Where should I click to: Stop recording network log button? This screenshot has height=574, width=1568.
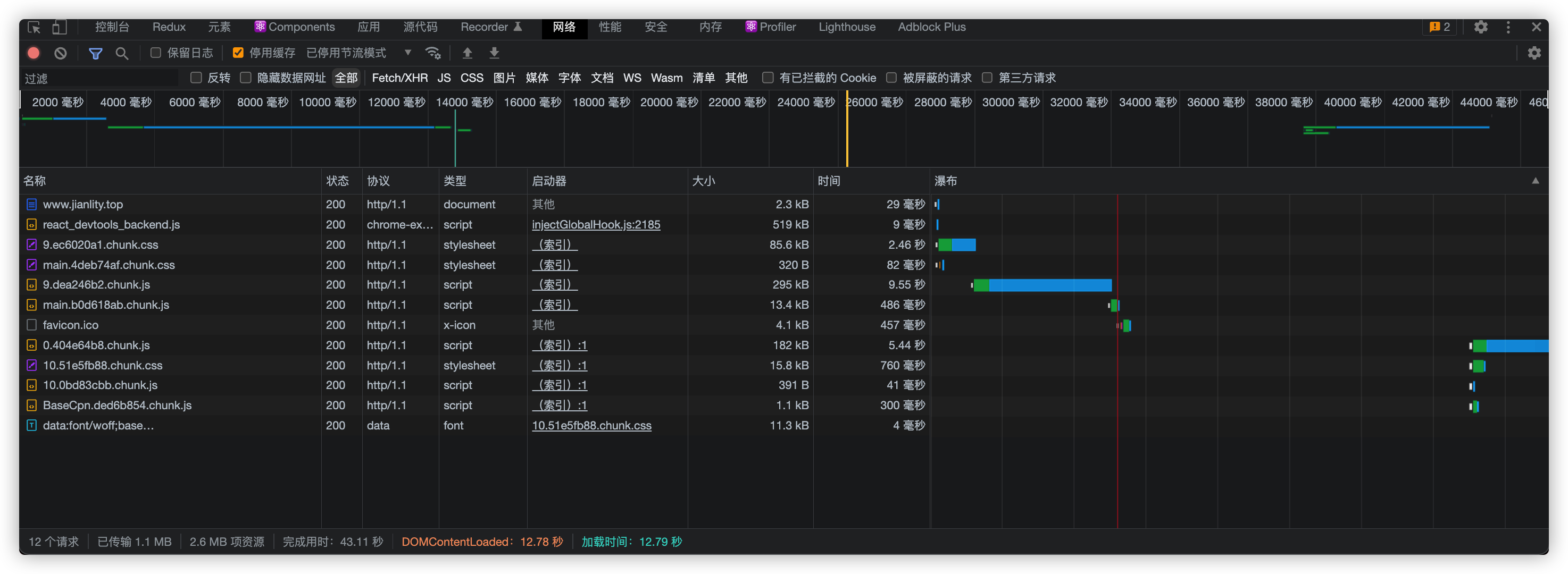click(34, 53)
